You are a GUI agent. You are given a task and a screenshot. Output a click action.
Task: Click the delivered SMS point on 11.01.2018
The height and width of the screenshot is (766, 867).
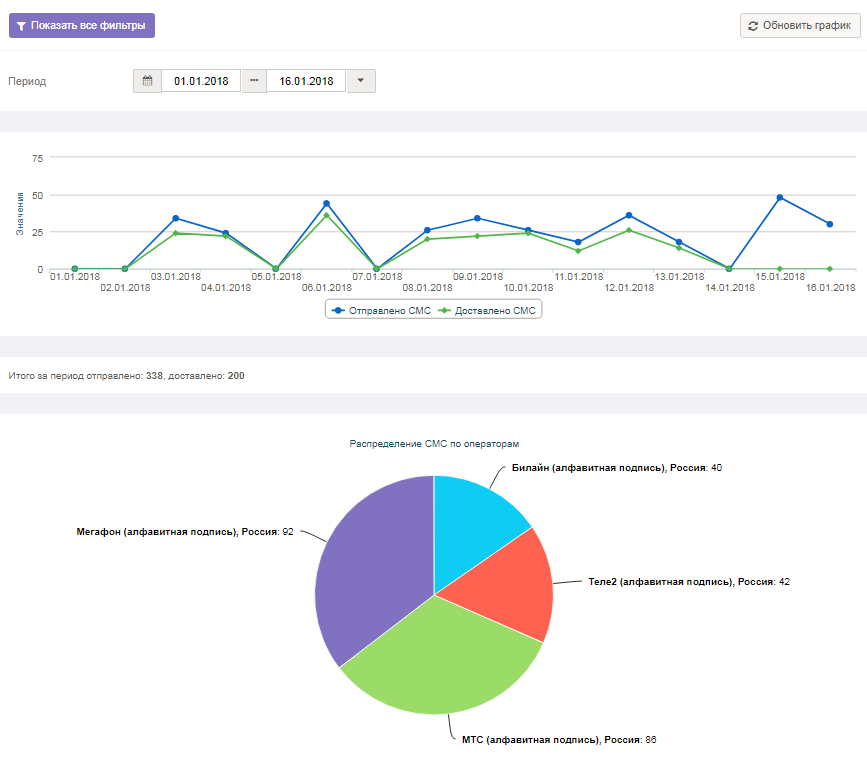[x=578, y=251]
